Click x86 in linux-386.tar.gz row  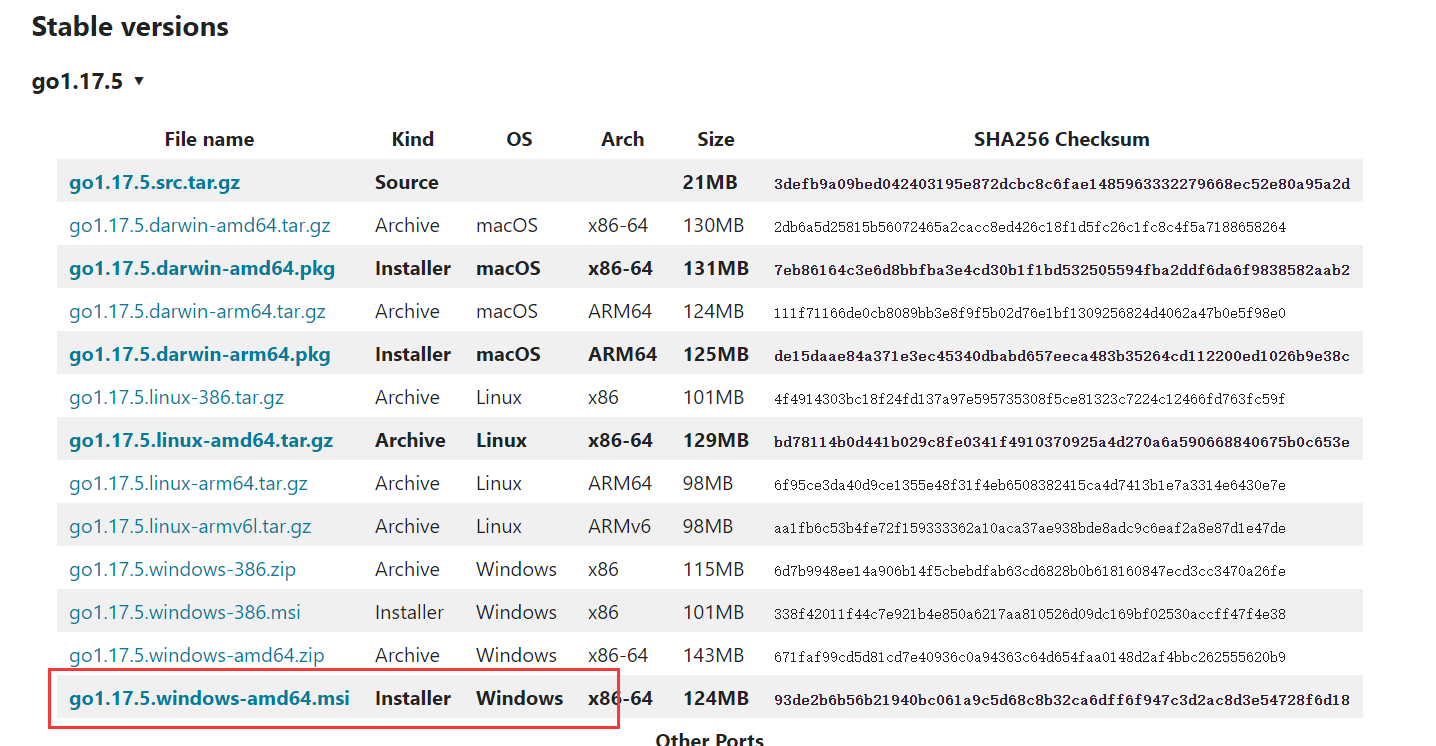click(x=603, y=398)
